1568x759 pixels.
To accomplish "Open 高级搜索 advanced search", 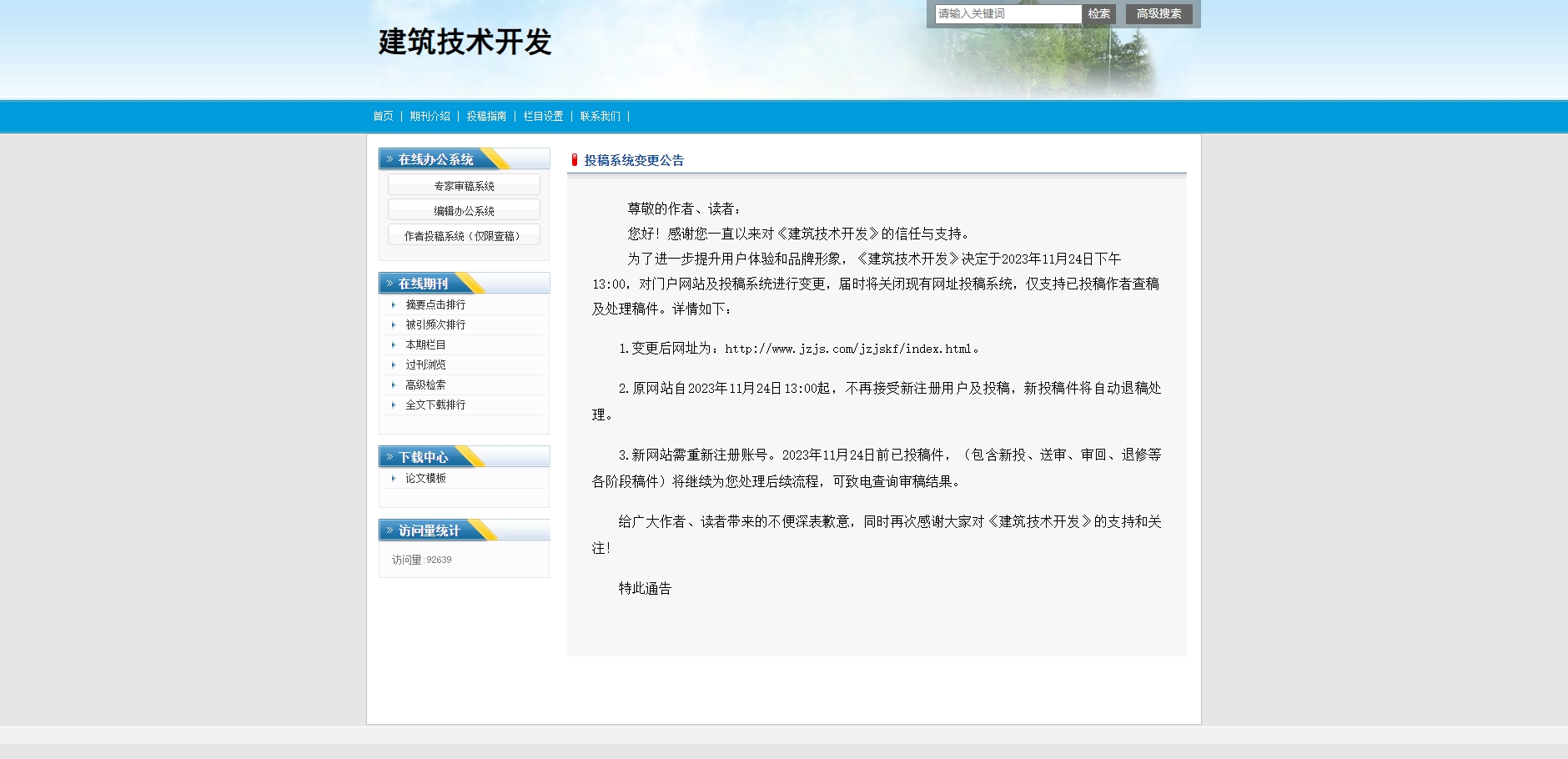I will point(1158,14).
